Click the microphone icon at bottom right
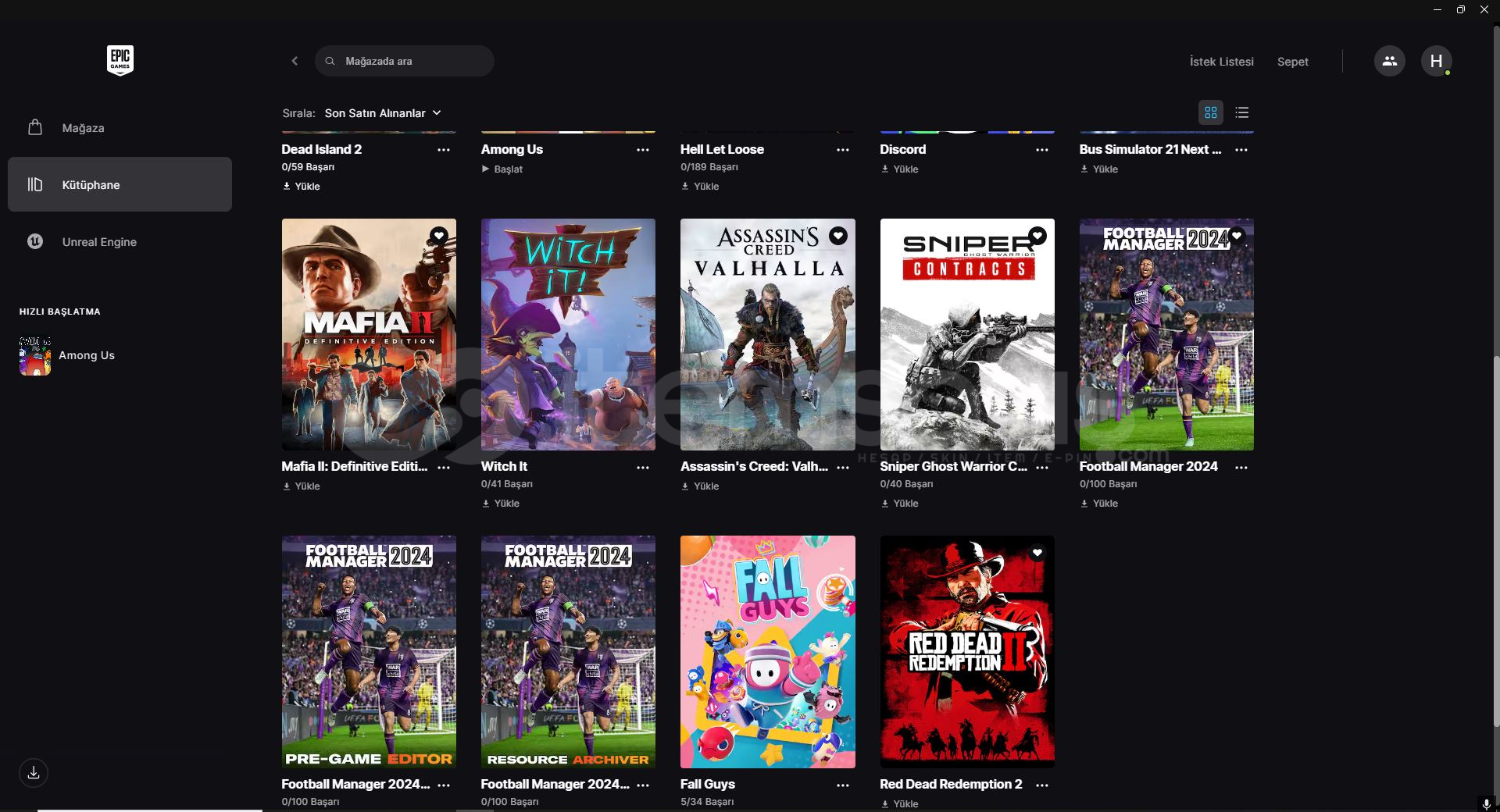Viewport: 1500px width, 812px height. [x=1486, y=803]
